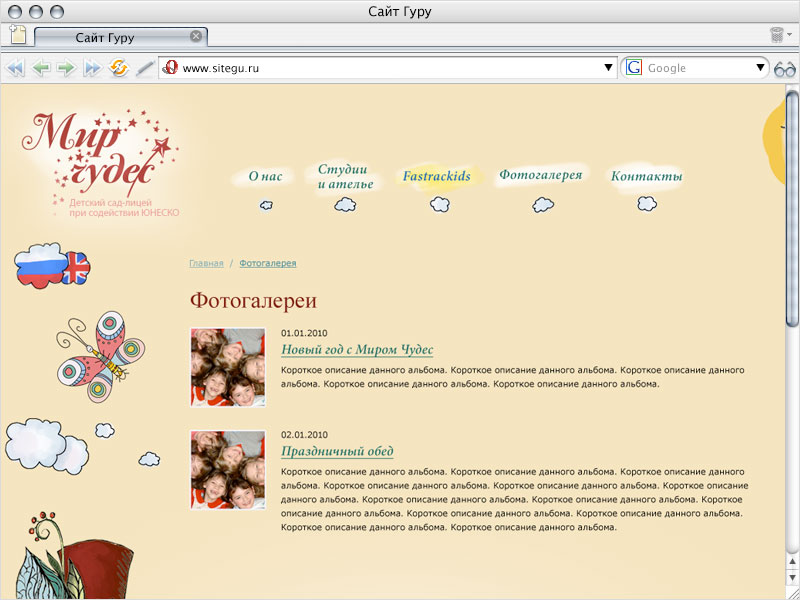Open the Контакты menu item
The height and width of the screenshot is (600, 800).
tap(646, 177)
